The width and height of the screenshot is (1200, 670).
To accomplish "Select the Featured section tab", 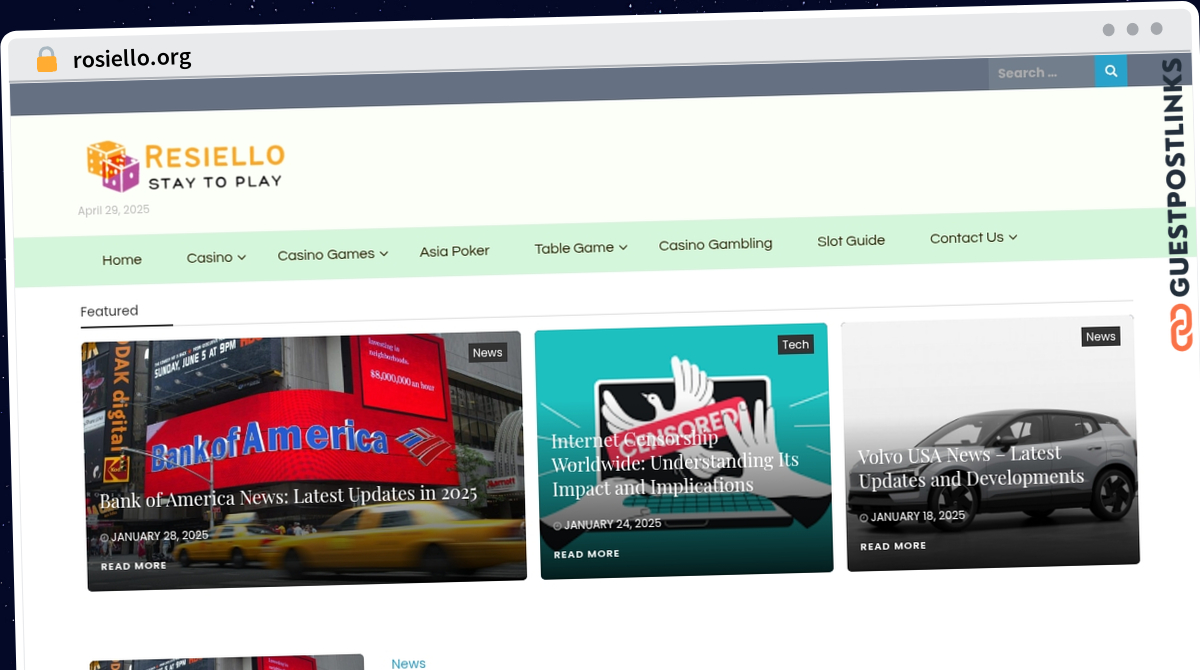I will click(x=109, y=311).
